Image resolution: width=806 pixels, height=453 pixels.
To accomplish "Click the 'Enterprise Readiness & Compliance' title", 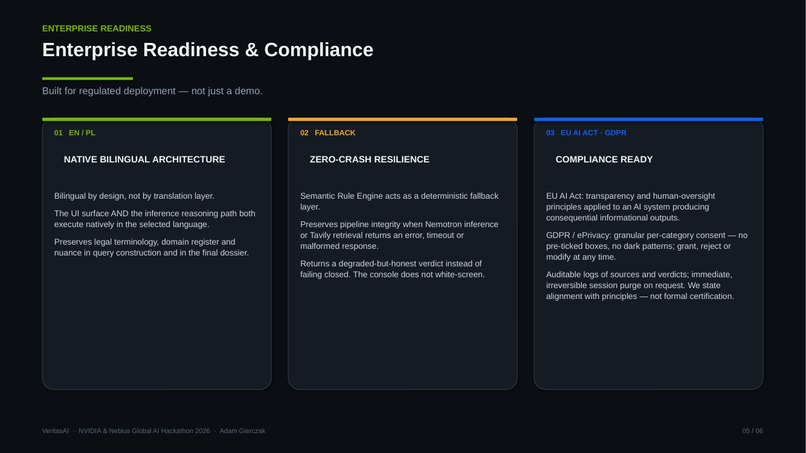I will click(x=208, y=50).
